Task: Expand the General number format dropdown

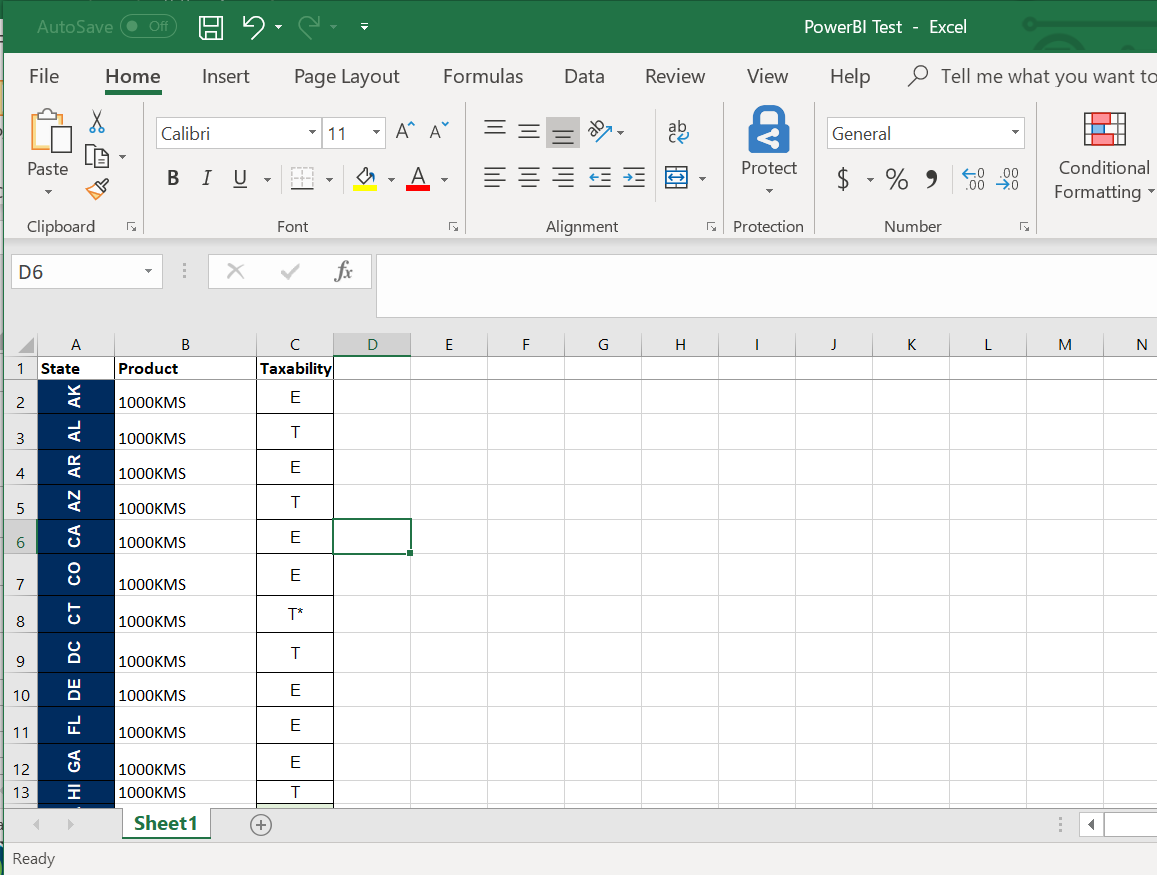Action: [x=1015, y=133]
